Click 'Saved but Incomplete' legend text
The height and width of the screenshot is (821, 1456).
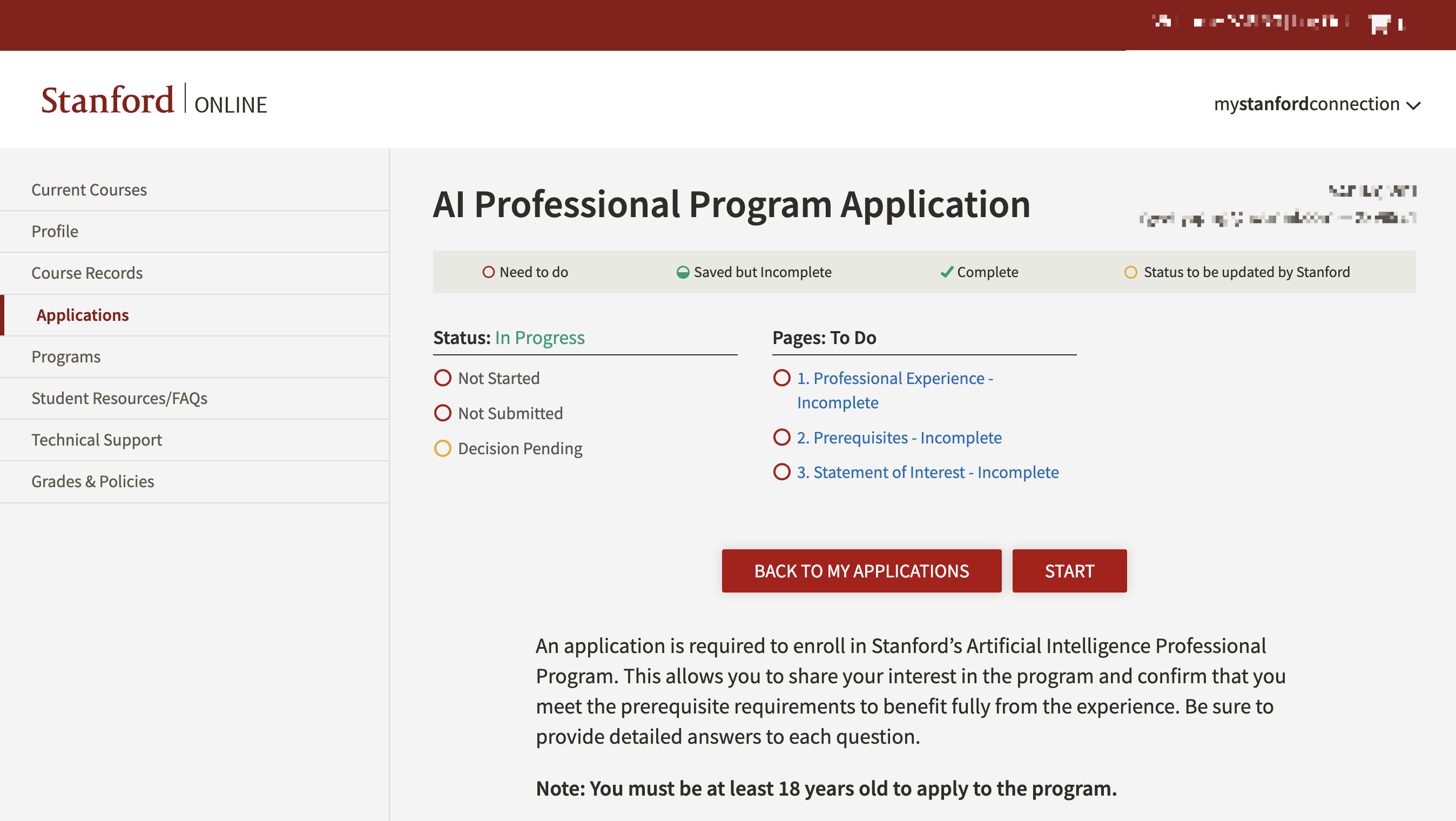(x=763, y=272)
